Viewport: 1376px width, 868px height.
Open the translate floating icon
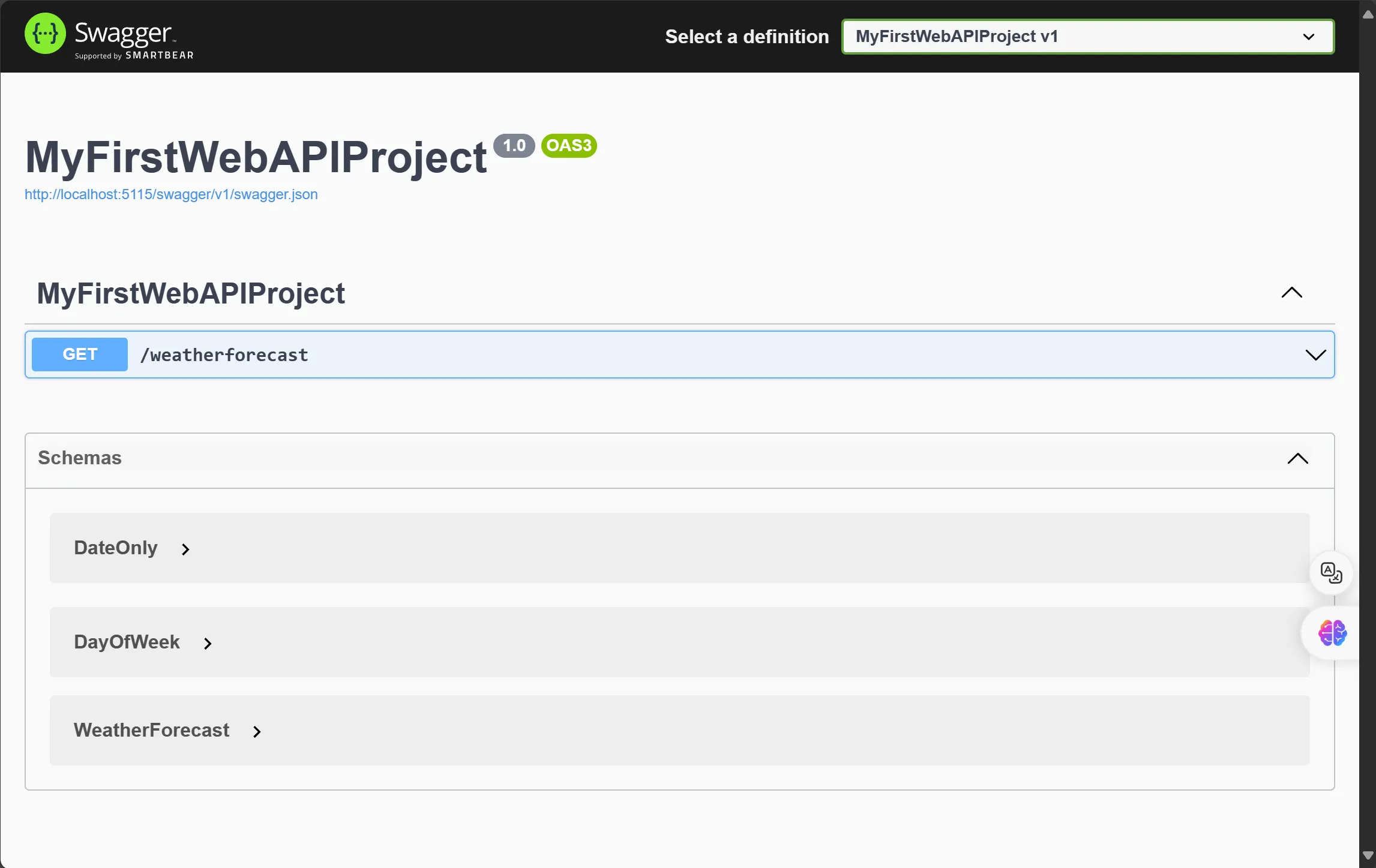click(1331, 573)
